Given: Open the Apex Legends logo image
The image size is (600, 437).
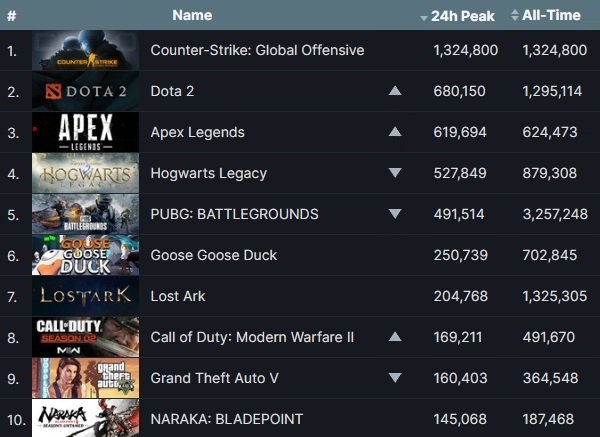Looking at the screenshot, I should (86, 132).
